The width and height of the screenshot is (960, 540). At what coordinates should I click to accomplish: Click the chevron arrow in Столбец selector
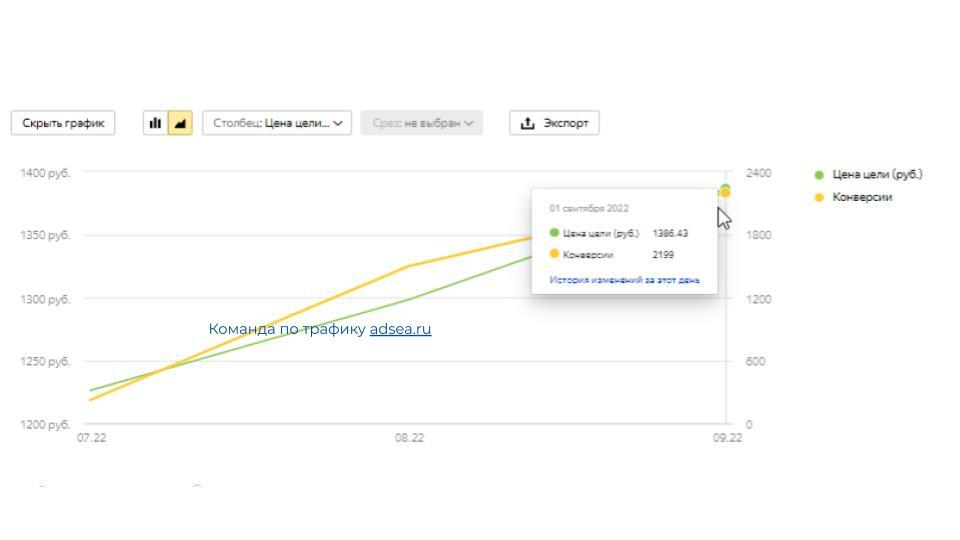pyautogui.click(x=339, y=123)
